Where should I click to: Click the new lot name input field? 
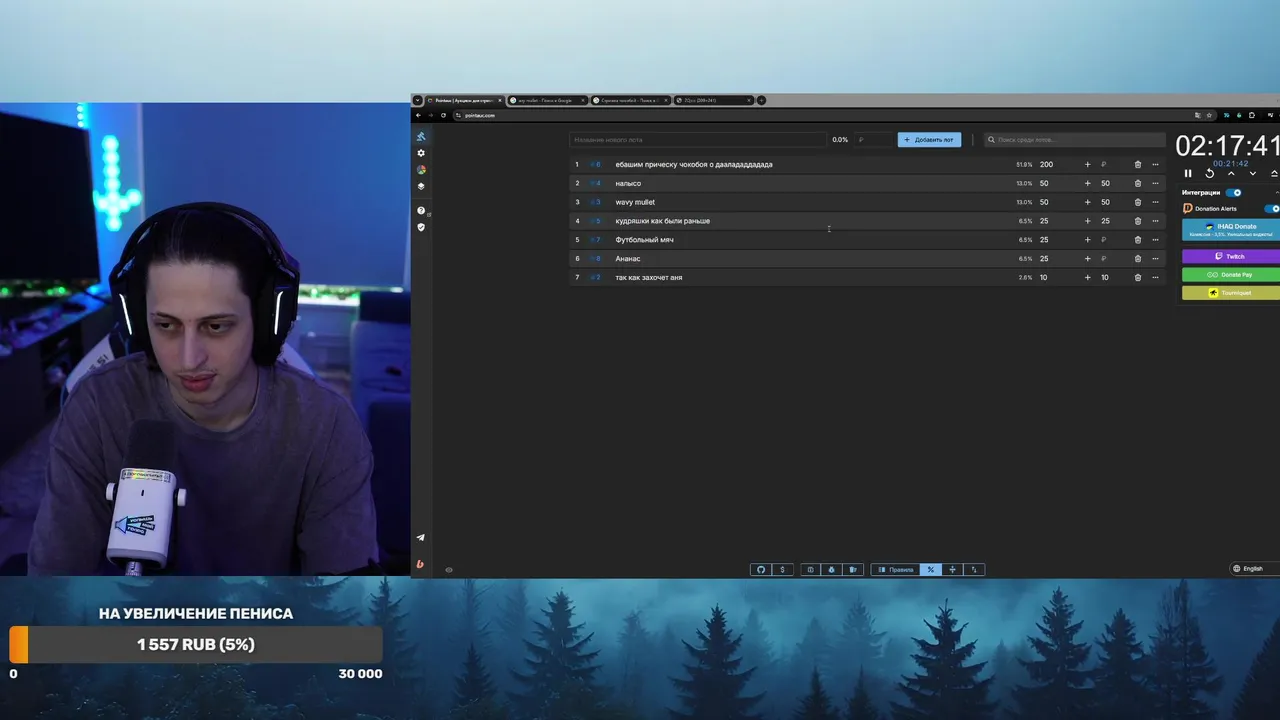point(698,140)
